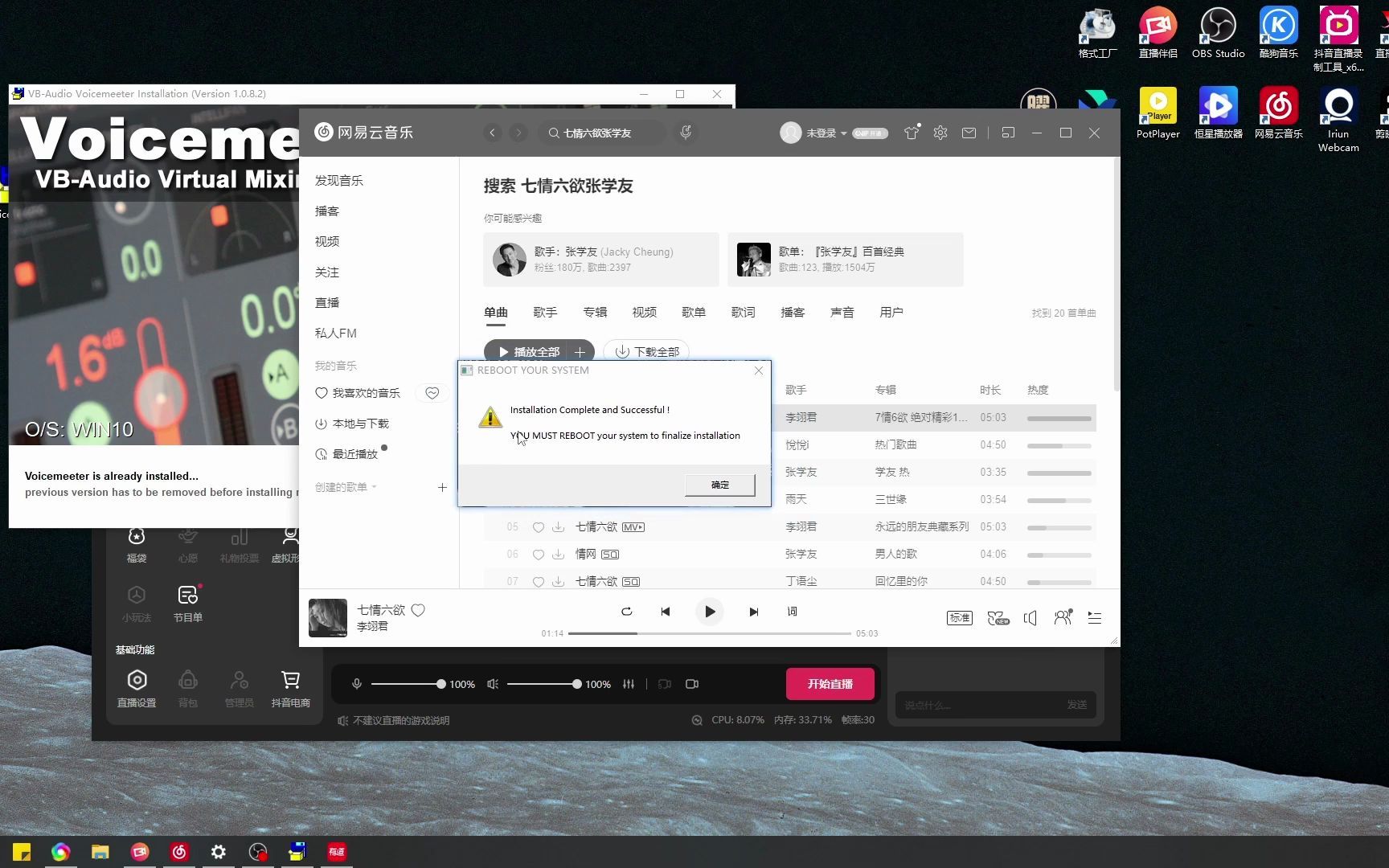This screenshot has width=1389, height=868.
Task: Click the 播放全部 button
Action: tap(527, 352)
